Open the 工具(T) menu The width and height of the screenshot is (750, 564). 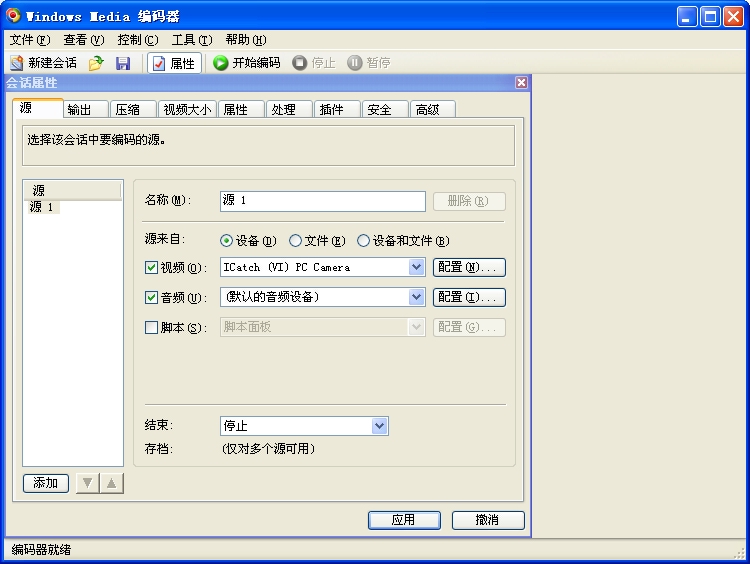coord(192,40)
